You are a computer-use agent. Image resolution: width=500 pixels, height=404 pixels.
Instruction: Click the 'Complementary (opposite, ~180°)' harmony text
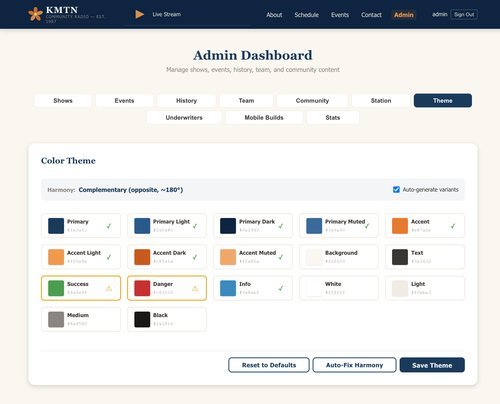131,190
